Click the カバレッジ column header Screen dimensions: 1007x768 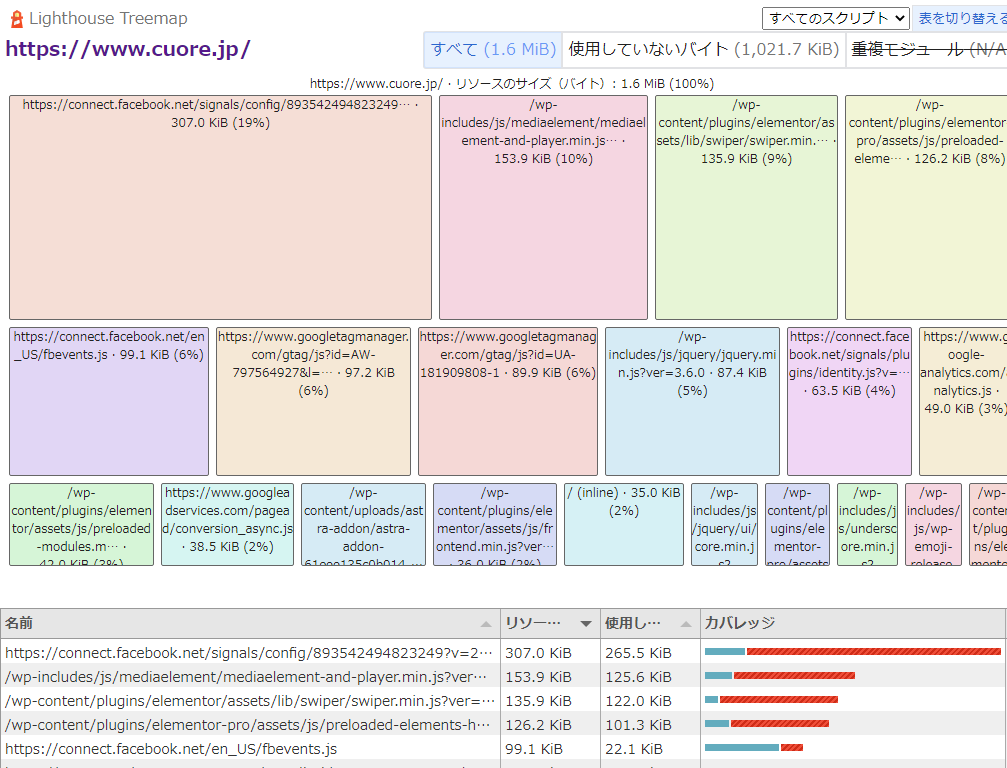[852, 623]
